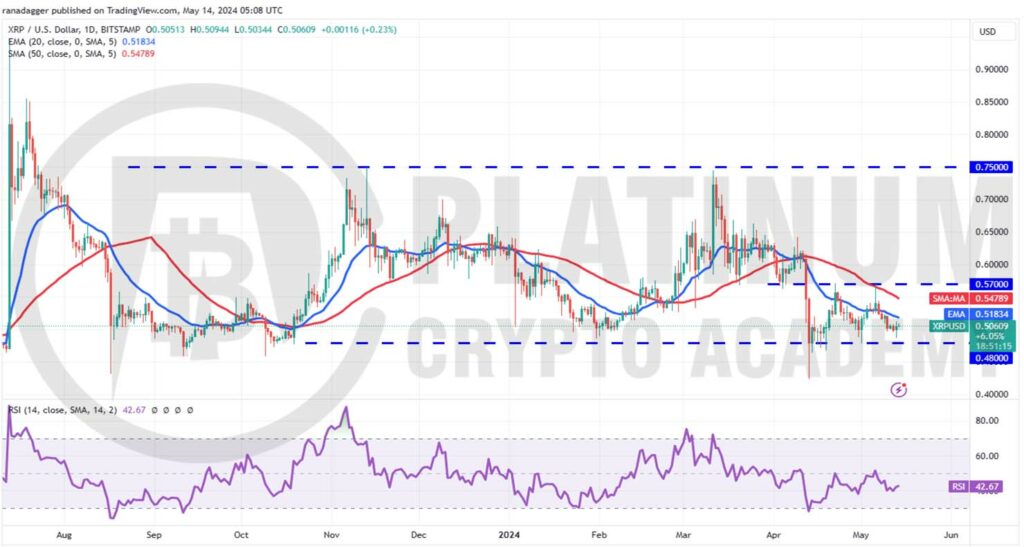
Task: Click the Aug label on time axis
Action: pyautogui.click(x=64, y=535)
